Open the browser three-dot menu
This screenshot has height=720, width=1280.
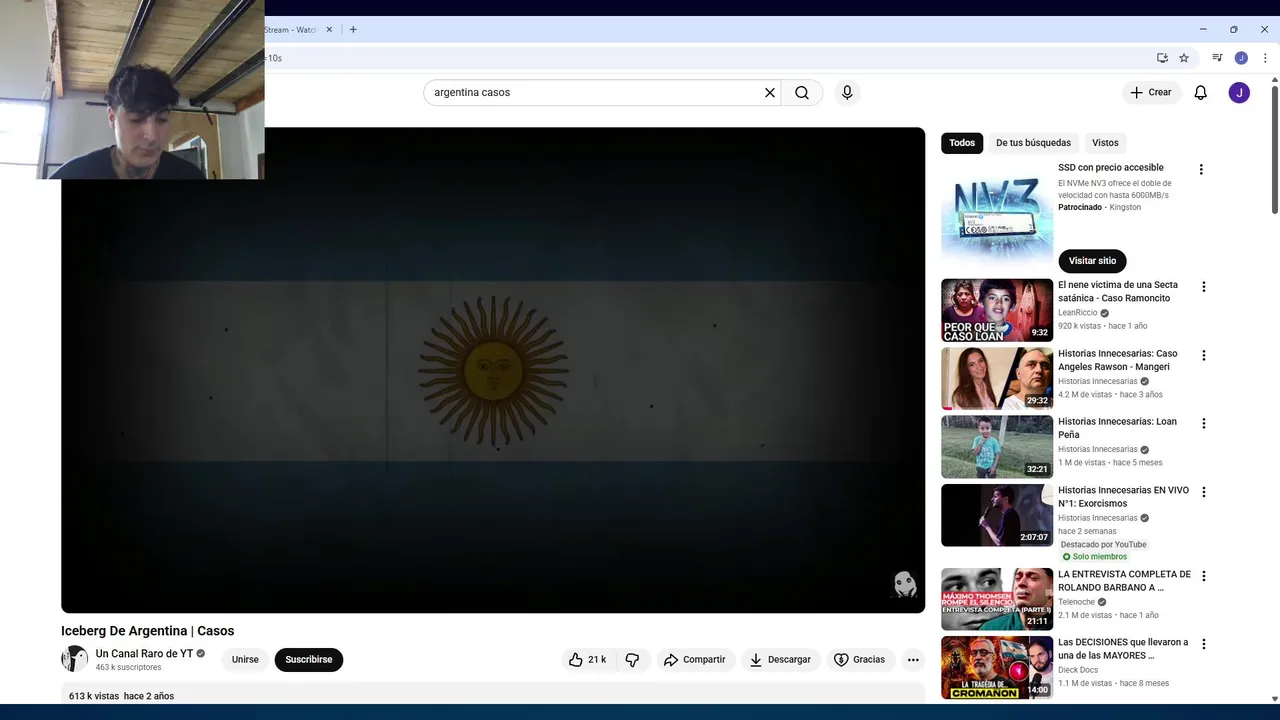pyautogui.click(x=1265, y=58)
